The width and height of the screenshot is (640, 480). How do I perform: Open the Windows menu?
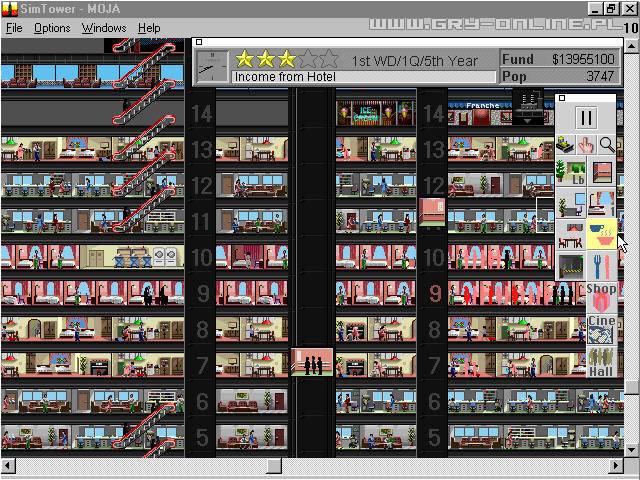pyautogui.click(x=104, y=28)
